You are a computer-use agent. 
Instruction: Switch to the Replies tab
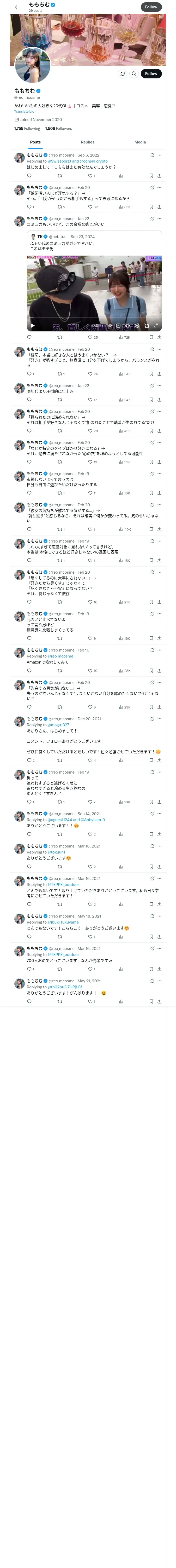87,142
